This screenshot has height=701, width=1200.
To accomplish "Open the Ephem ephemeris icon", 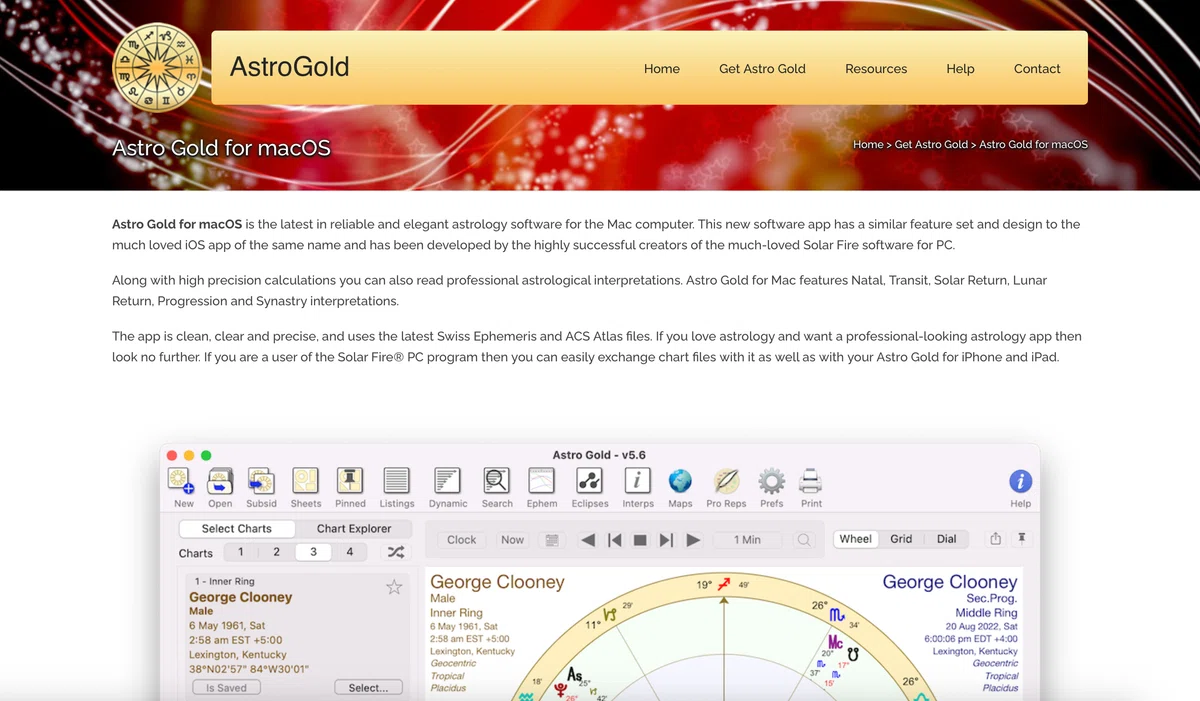I will coord(542,482).
